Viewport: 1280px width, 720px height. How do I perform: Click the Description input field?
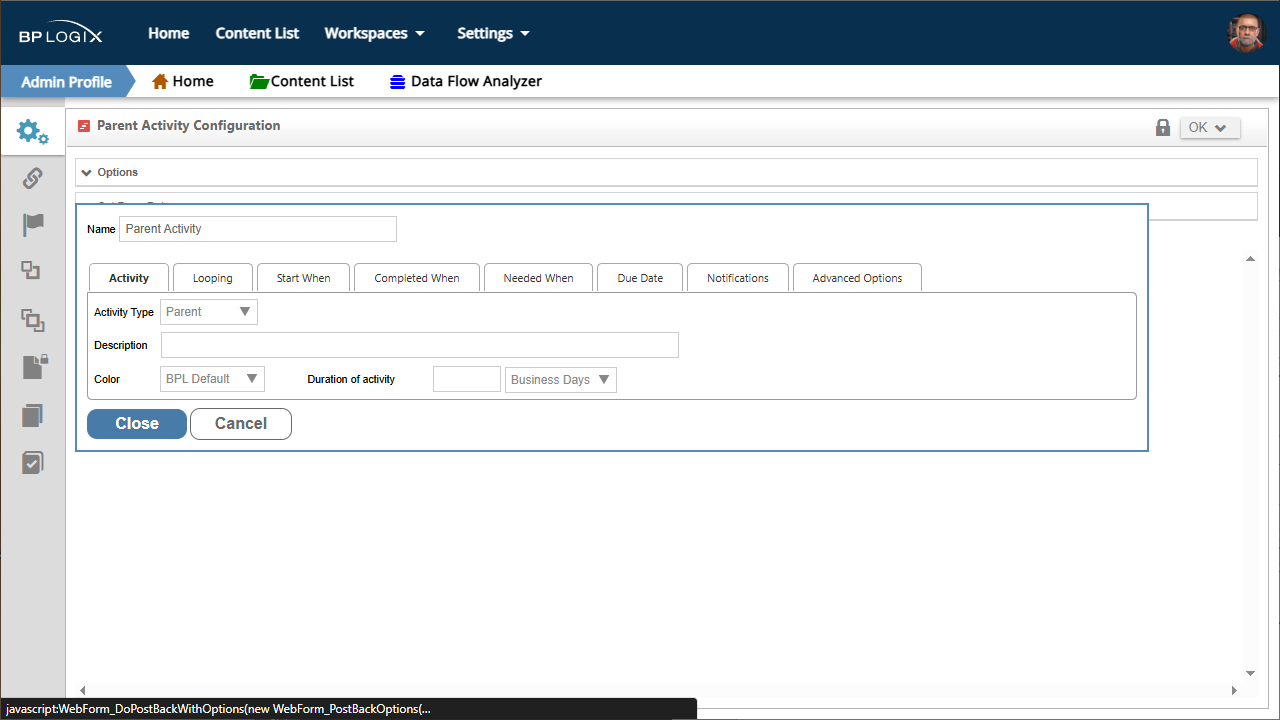point(420,345)
